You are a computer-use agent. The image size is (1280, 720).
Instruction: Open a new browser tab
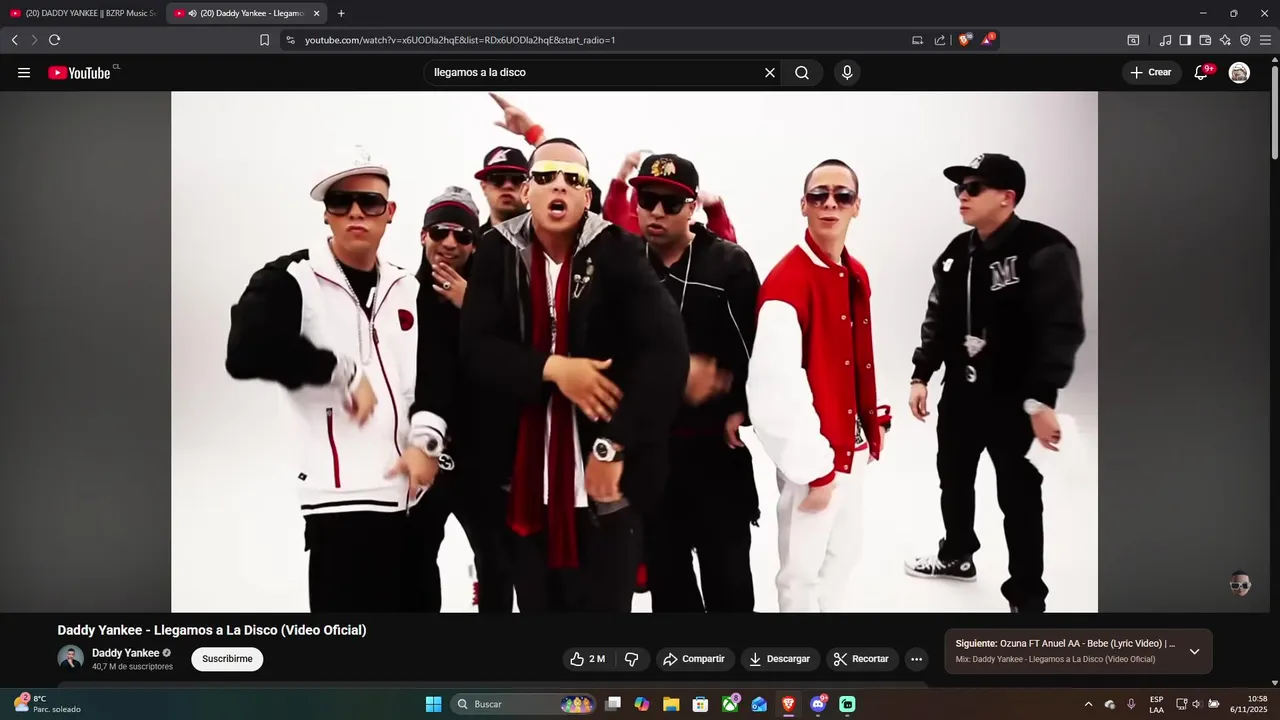tap(341, 13)
